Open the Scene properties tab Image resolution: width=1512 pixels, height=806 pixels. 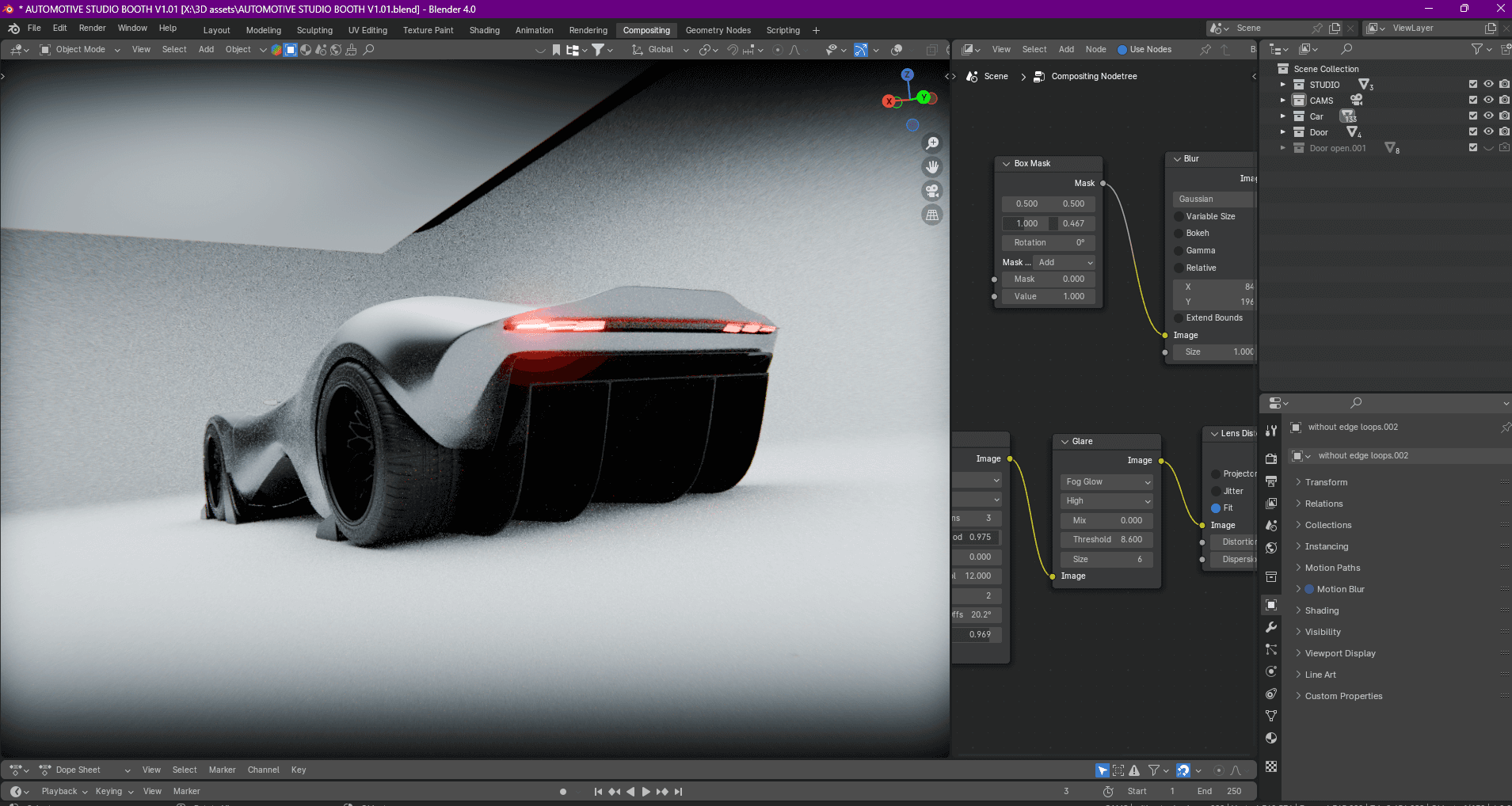pyautogui.click(x=1271, y=526)
